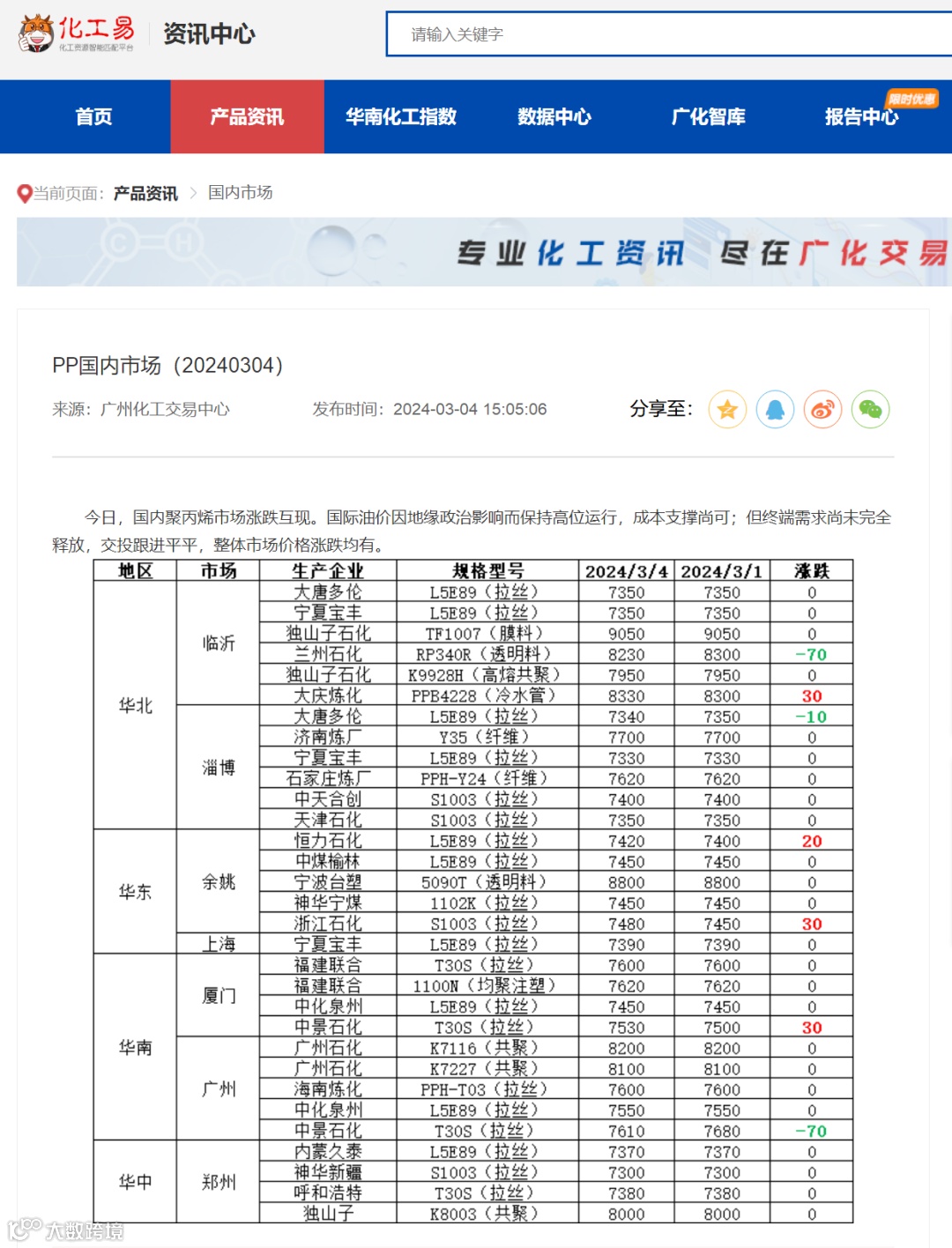Click the 石家庄炼厂 company cell

click(x=328, y=778)
